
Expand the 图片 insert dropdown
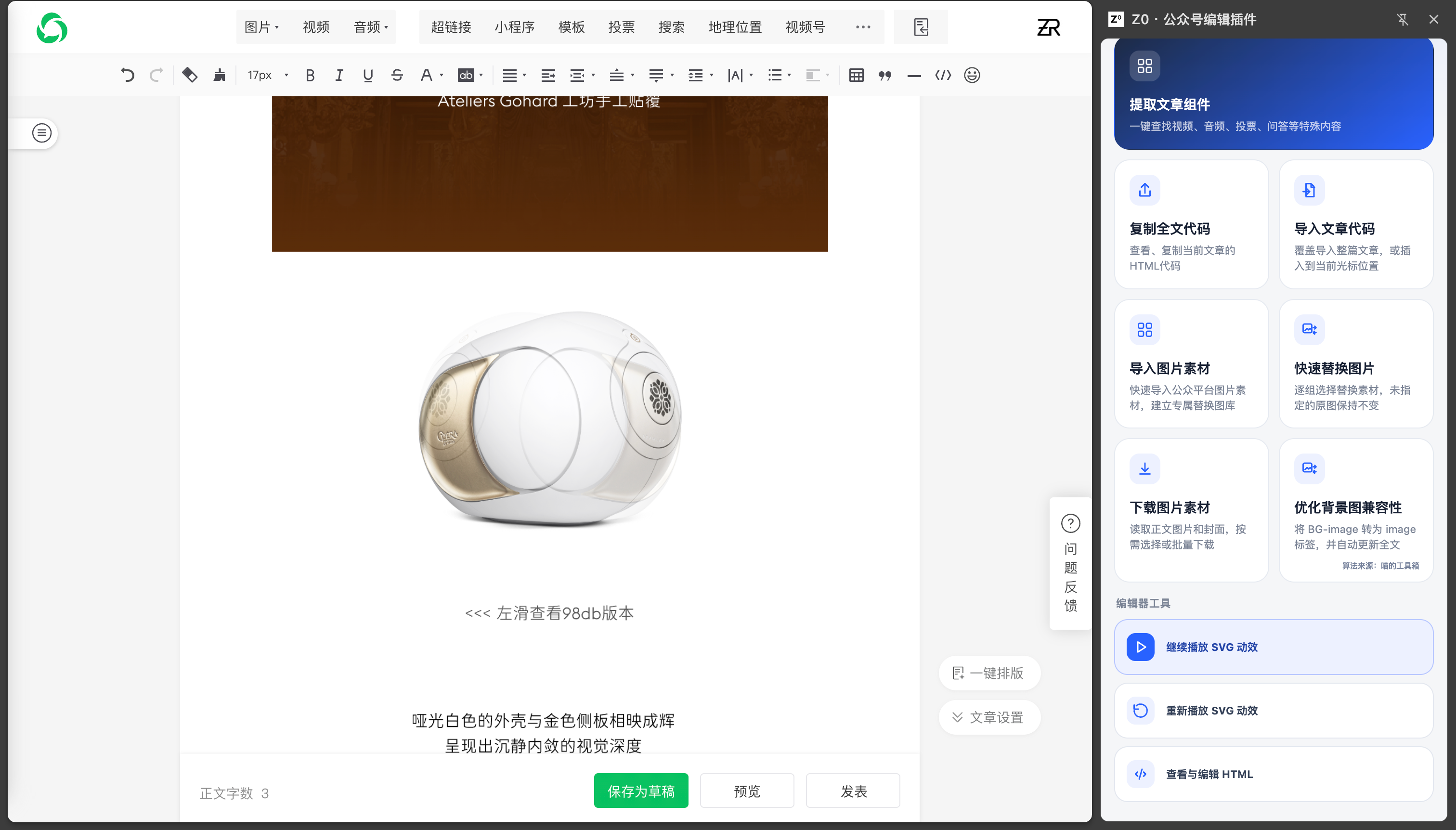click(x=261, y=27)
